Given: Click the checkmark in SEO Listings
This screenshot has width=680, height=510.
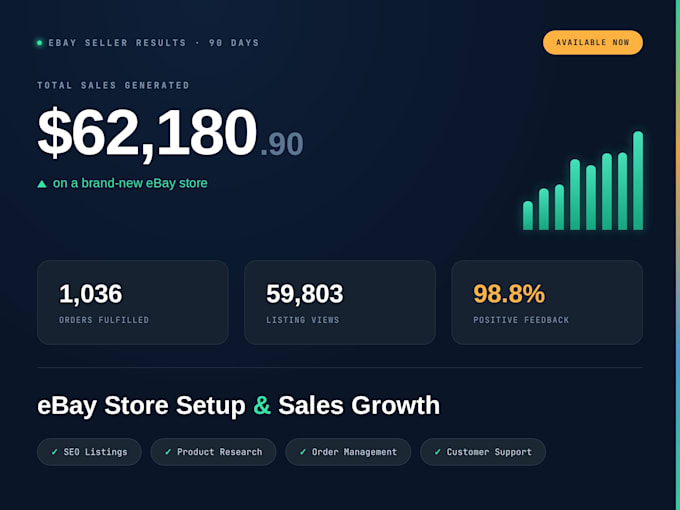Looking at the screenshot, I should coord(55,452).
